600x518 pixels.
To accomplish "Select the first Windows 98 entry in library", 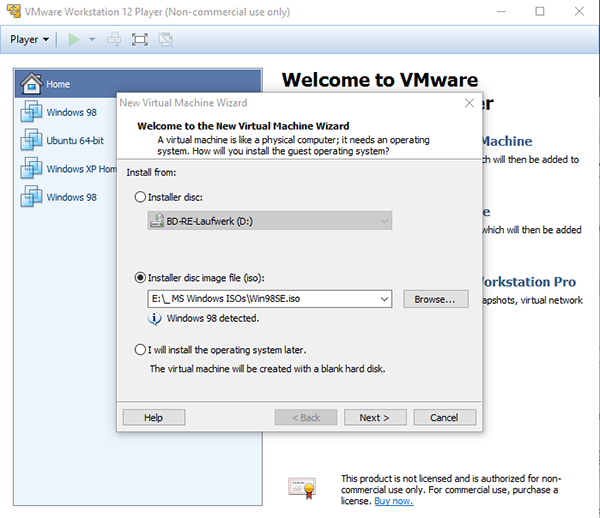I will pyautogui.click(x=71, y=112).
